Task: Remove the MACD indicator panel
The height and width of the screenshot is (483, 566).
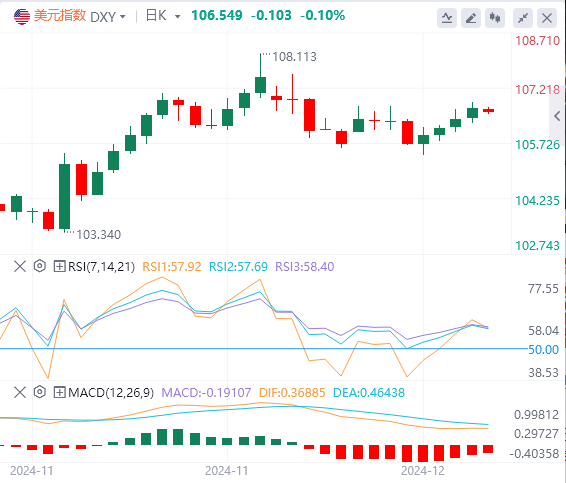Action: point(20,392)
